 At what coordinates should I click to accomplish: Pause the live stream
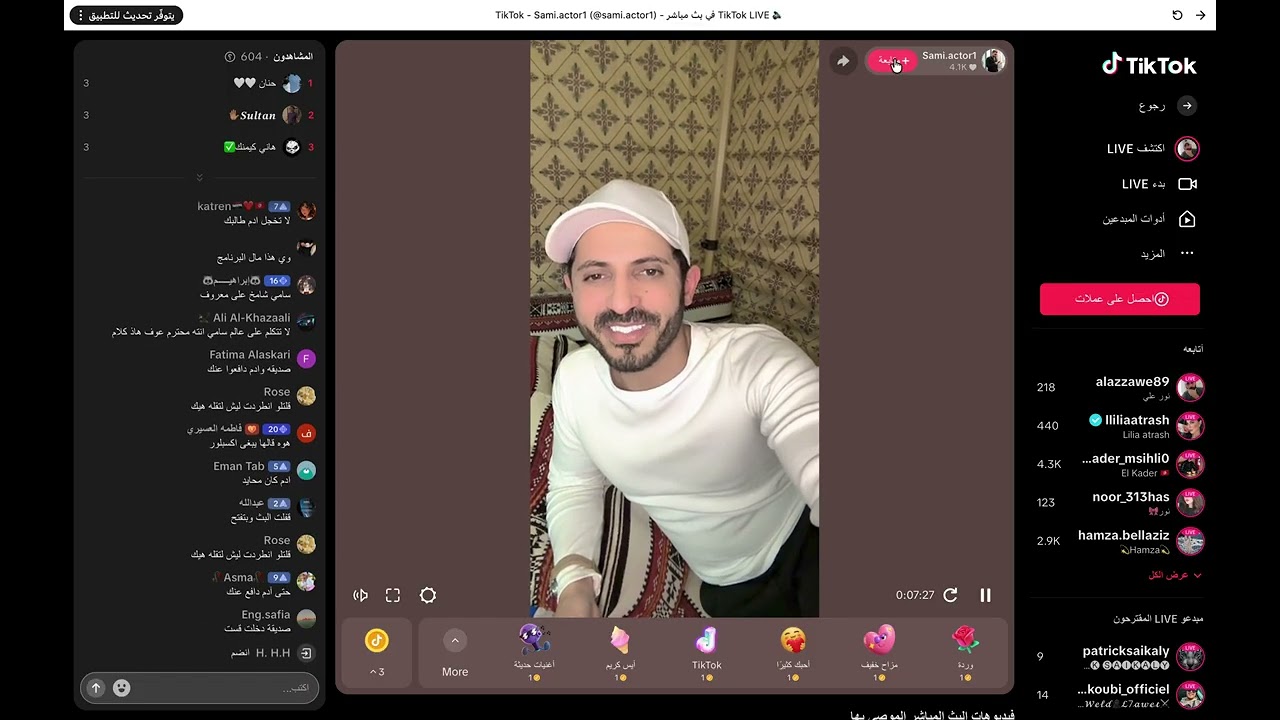point(985,595)
